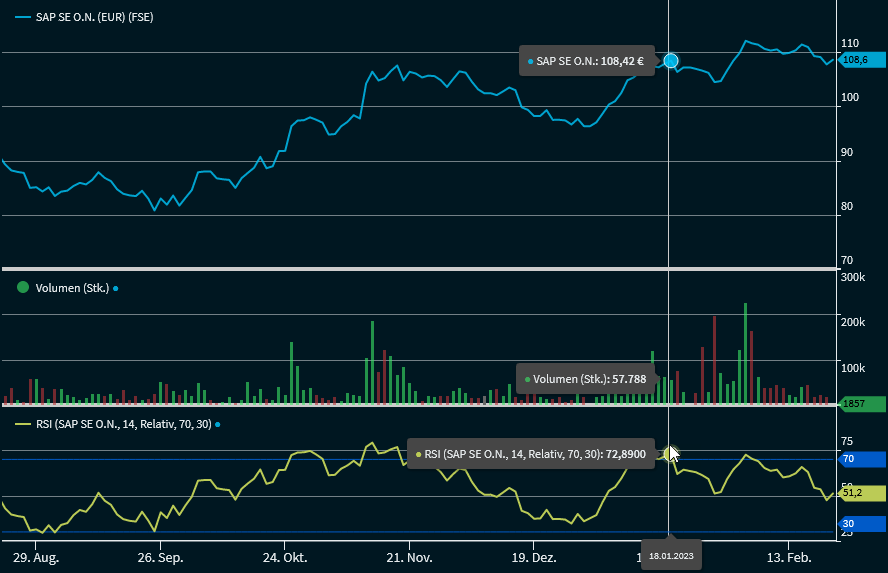Viewport: 888px width, 573px height.
Task: Select the 18.01.2023 date marker
Action: [670, 556]
